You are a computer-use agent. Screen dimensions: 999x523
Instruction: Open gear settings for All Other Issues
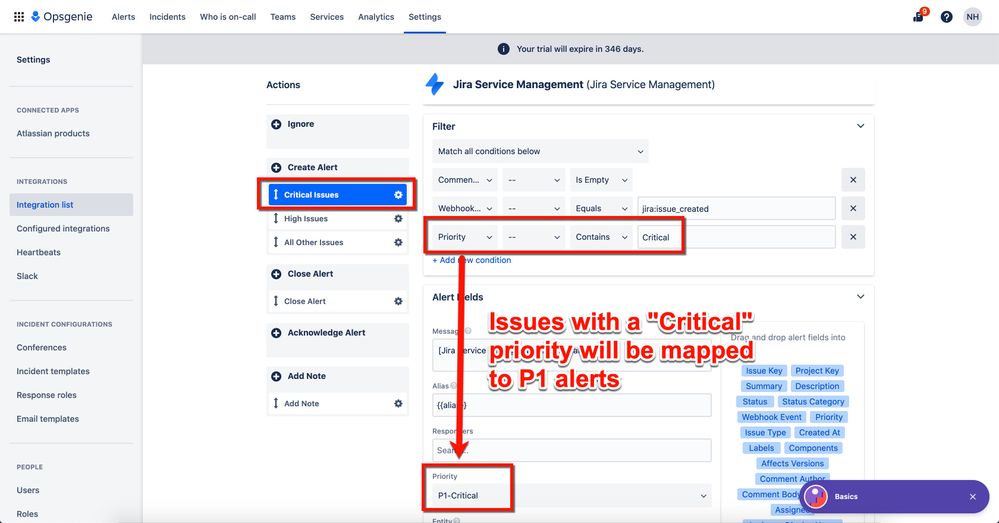pyautogui.click(x=398, y=243)
